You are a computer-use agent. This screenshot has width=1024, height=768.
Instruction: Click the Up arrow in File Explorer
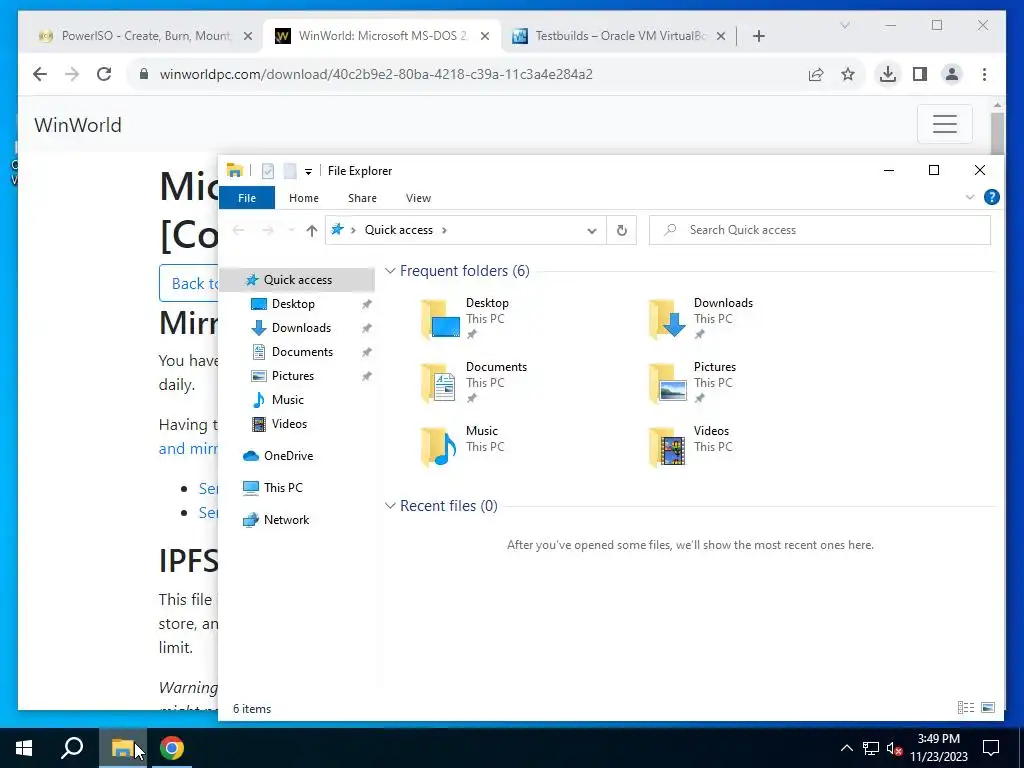[x=312, y=231]
